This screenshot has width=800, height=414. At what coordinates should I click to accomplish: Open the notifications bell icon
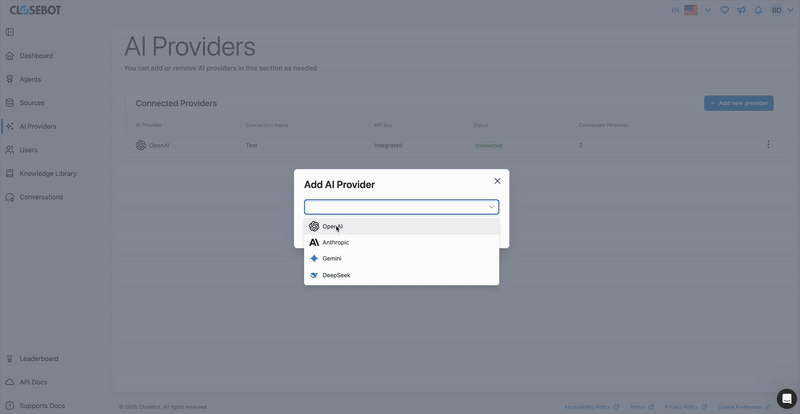pos(758,10)
